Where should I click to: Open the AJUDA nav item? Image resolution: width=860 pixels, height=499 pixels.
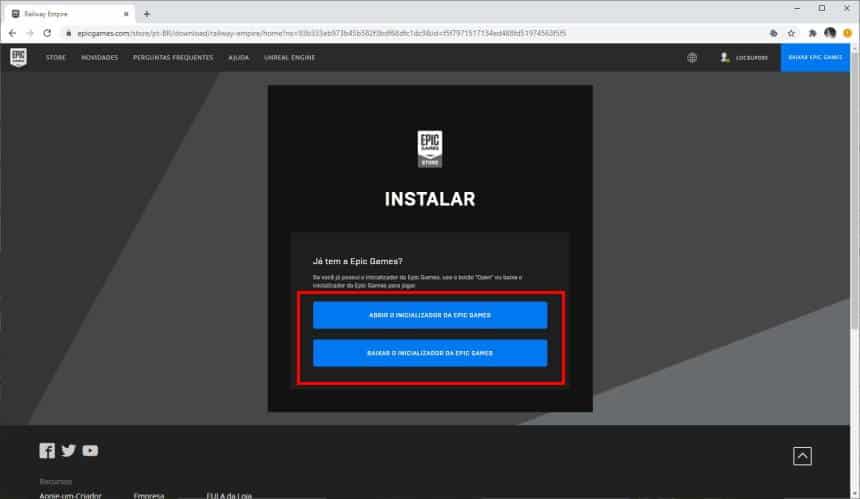point(239,58)
